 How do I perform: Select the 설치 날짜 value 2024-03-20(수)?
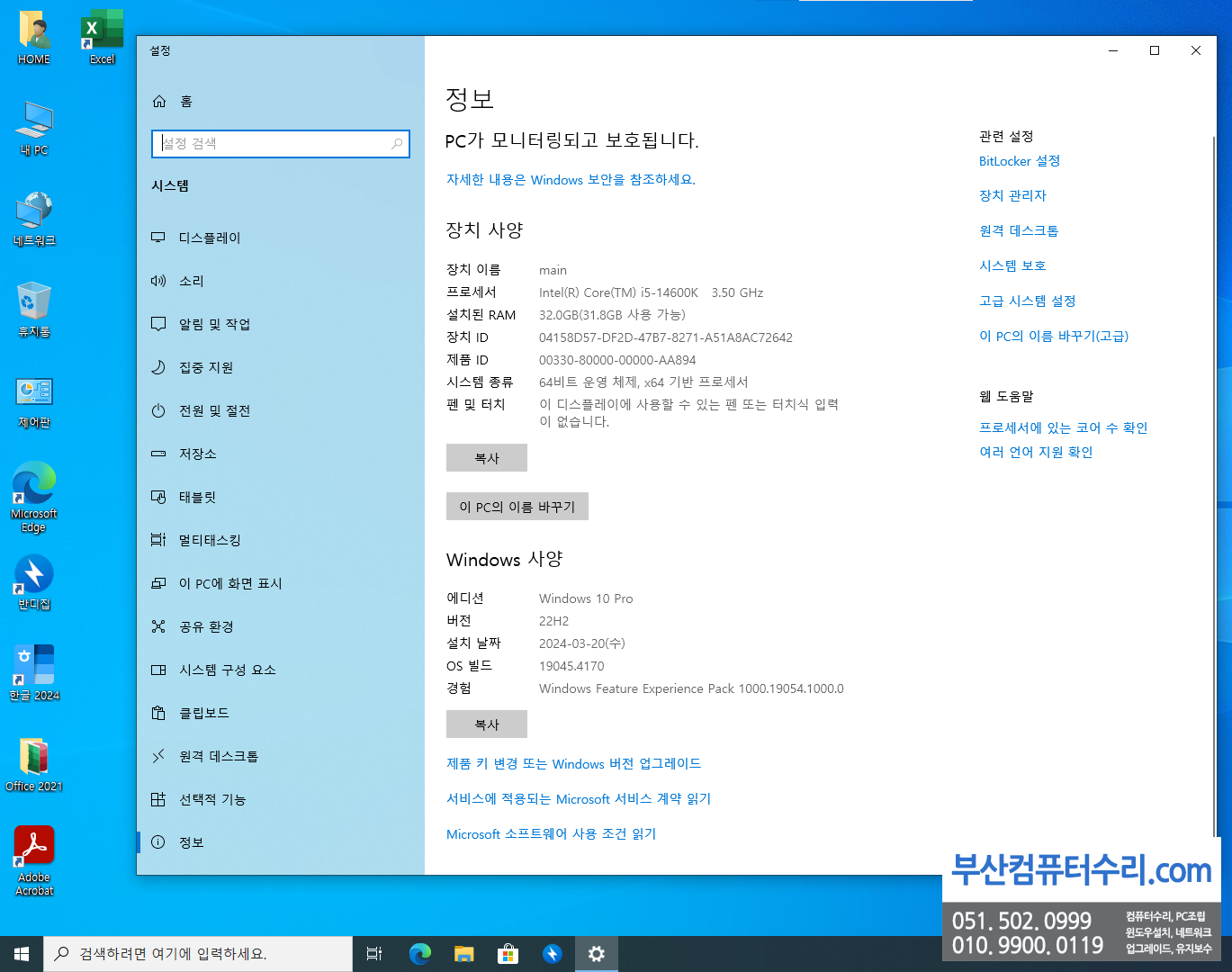pos(582,643)
